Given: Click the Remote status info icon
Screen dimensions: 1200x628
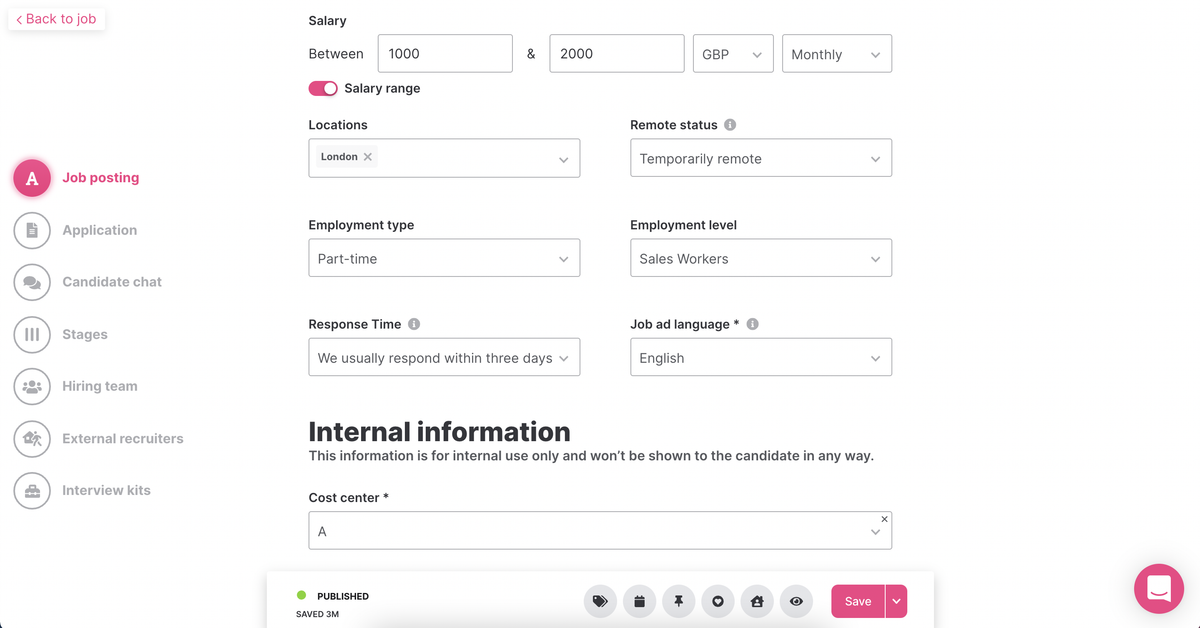Looking at the screenshot, I should [x=730, y=125].
